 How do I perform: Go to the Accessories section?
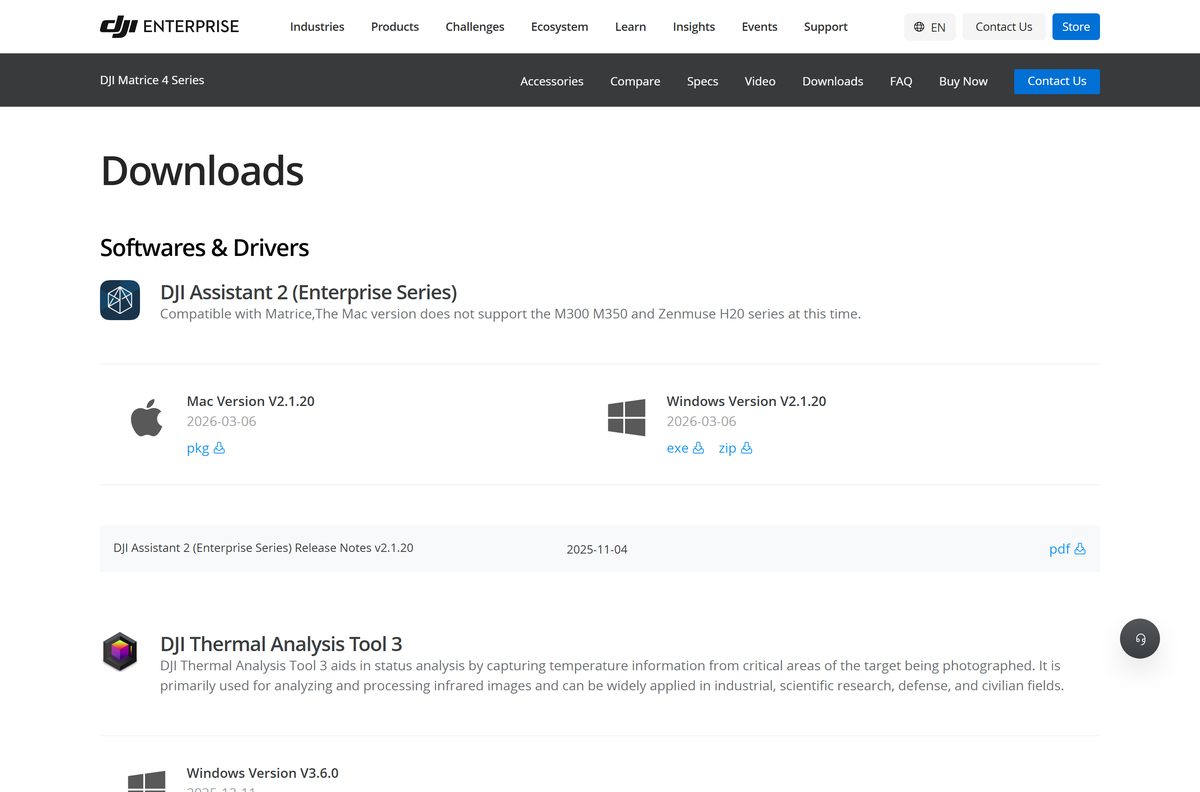click(552, 81)
